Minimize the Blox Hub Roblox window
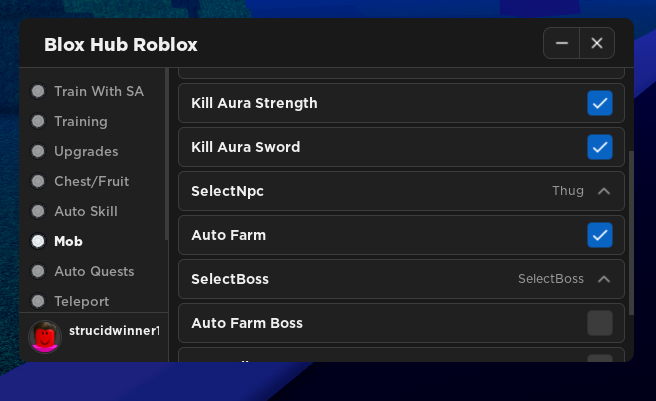 click(x=561, y=43)
